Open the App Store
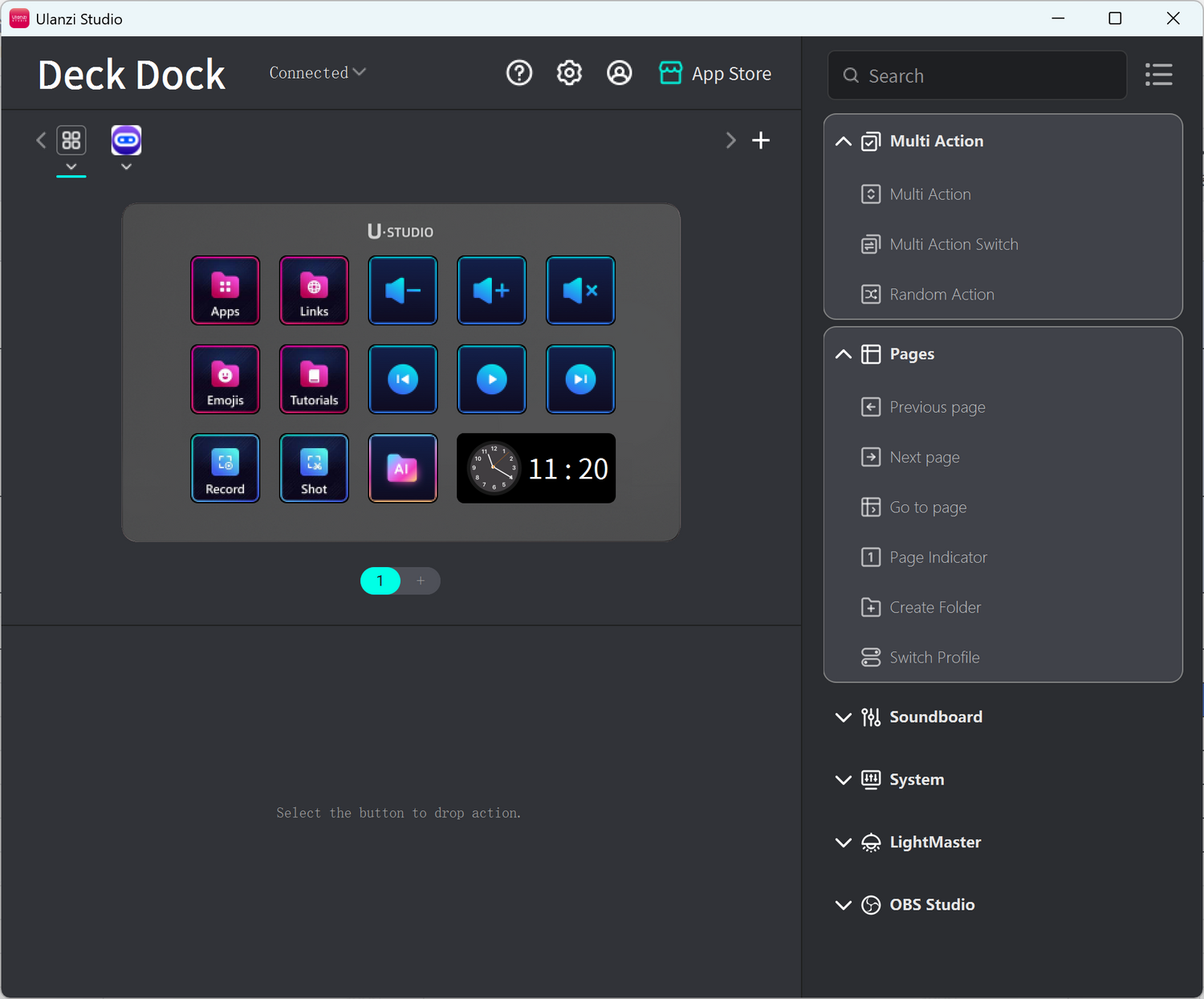This screenshot has height=999, width=1204. 715,74
